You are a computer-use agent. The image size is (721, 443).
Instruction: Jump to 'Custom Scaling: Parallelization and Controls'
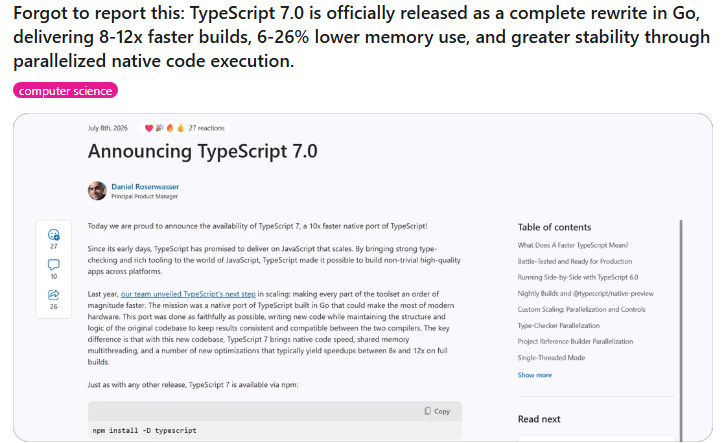pos(581,309)
